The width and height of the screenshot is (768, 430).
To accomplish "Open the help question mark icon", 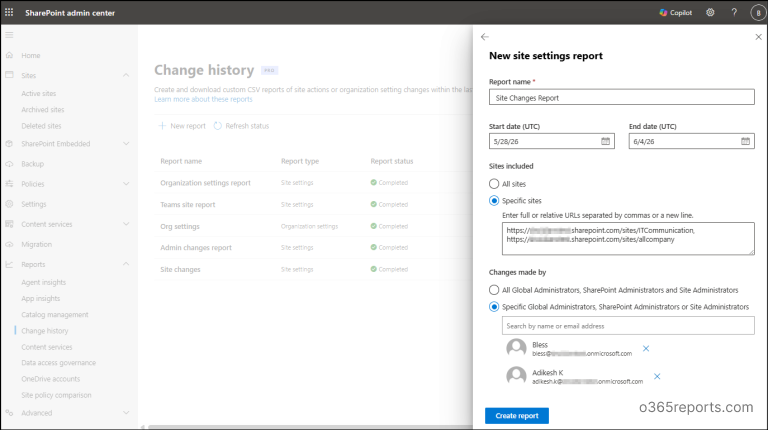I will coord(734,13).
